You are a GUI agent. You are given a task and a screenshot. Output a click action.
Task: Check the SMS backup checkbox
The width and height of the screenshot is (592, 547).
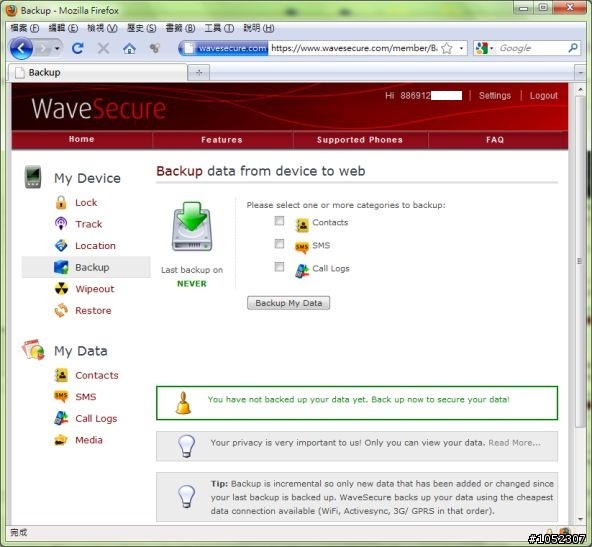279,244
